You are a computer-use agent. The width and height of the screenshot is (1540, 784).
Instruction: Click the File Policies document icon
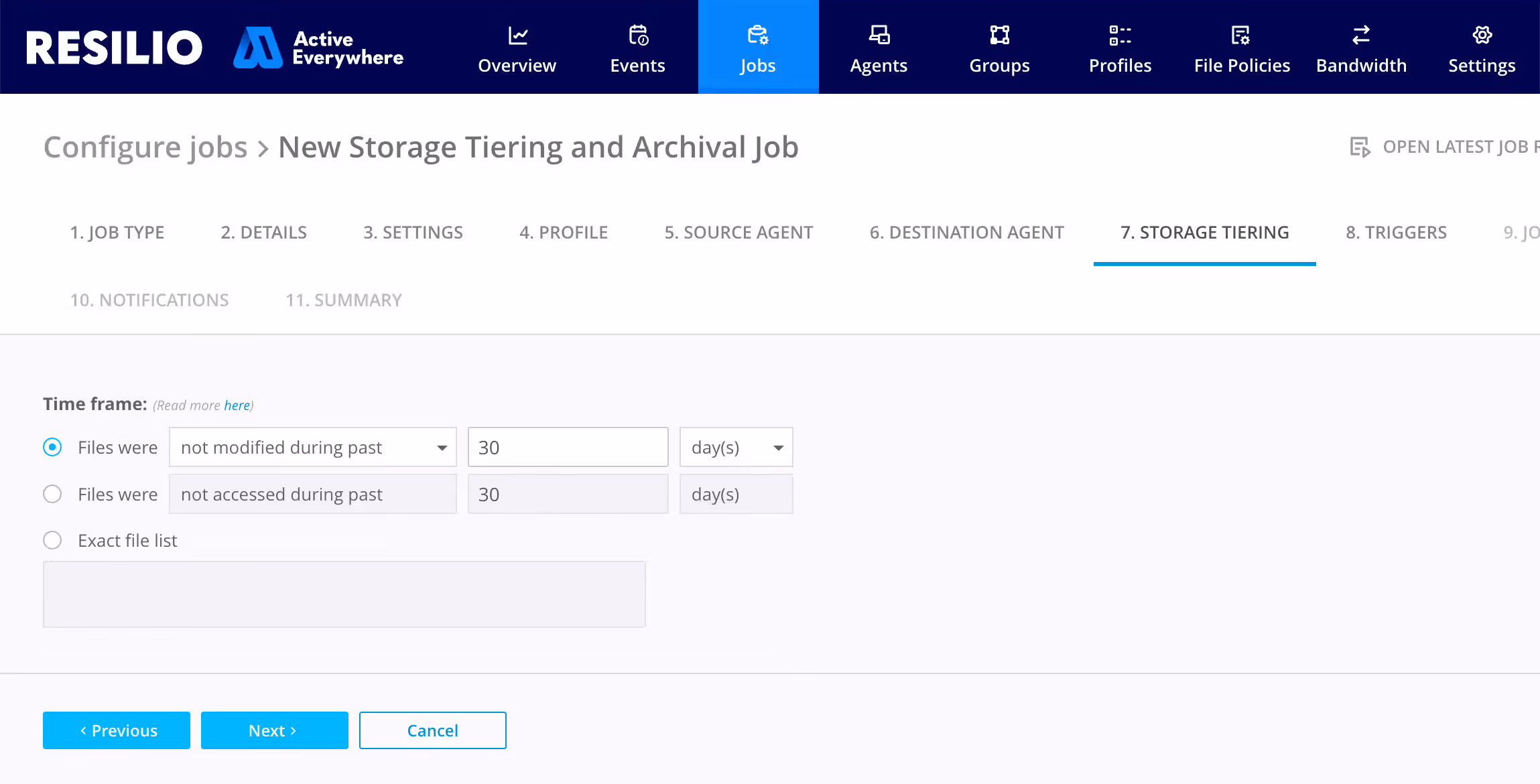click(1241, 35)
